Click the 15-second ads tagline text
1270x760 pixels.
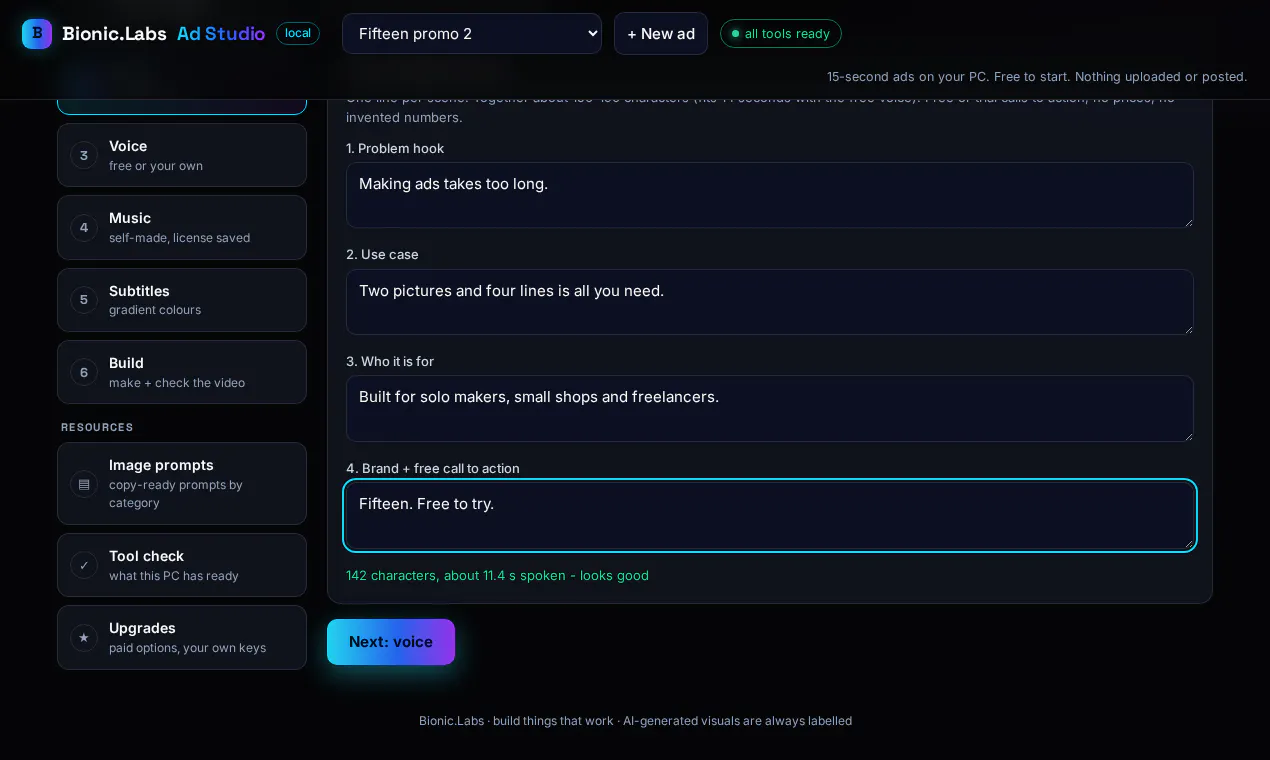point(1037,76)
